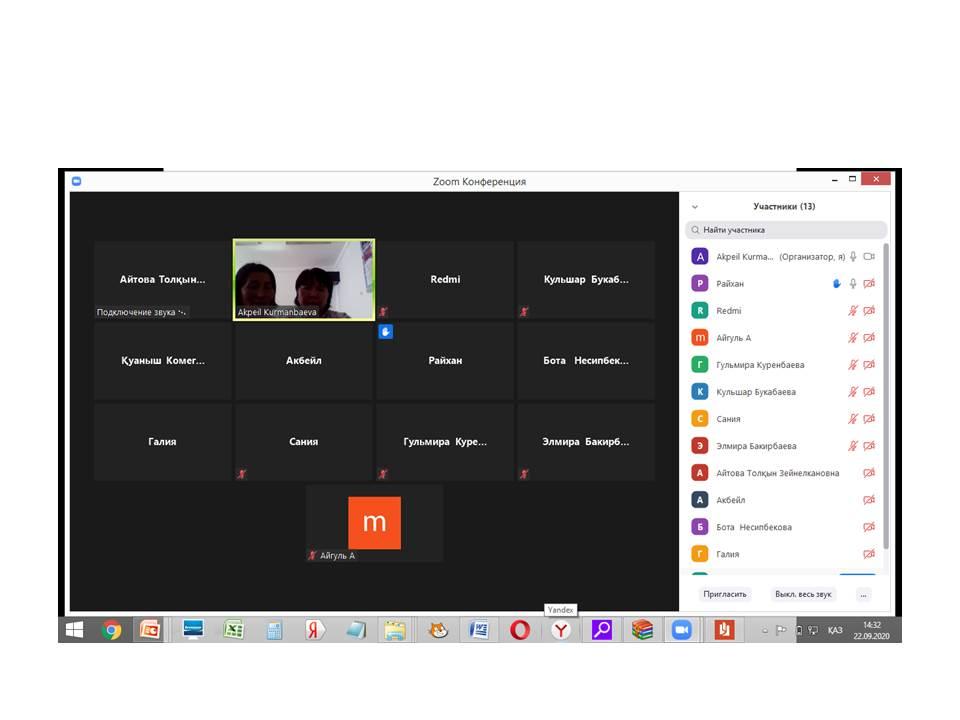Click the 'Найти участника' search field

click(786, 230)
